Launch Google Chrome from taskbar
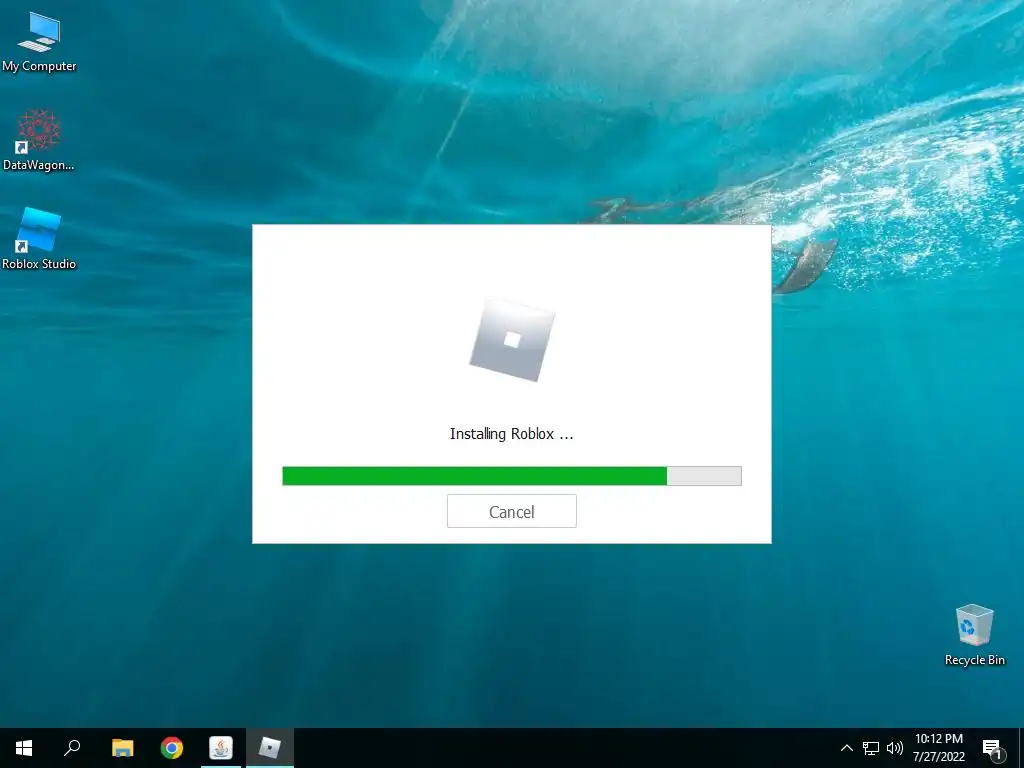This screenshot has height=768, width=1024. click(x=172, y=748)
